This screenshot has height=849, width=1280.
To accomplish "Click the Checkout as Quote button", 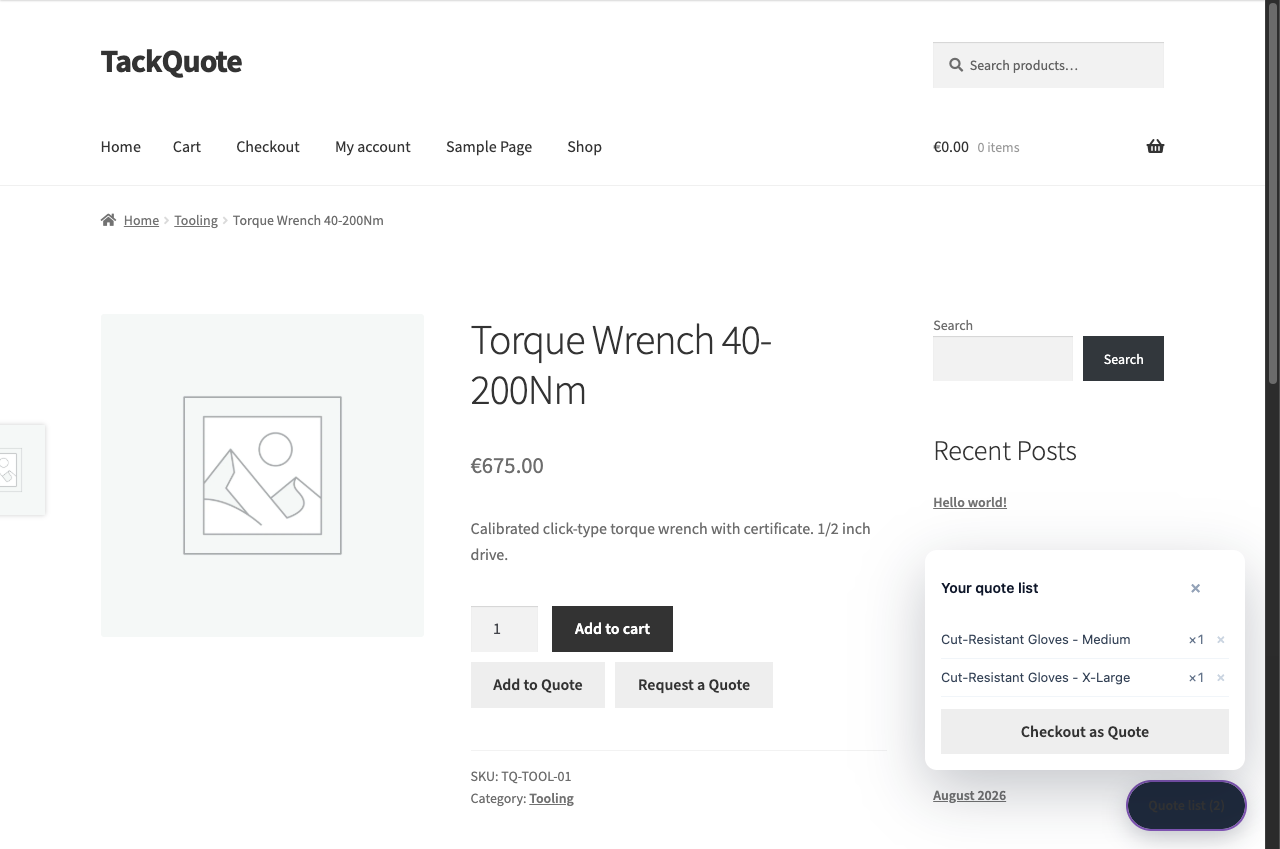I will [1085, 732].
